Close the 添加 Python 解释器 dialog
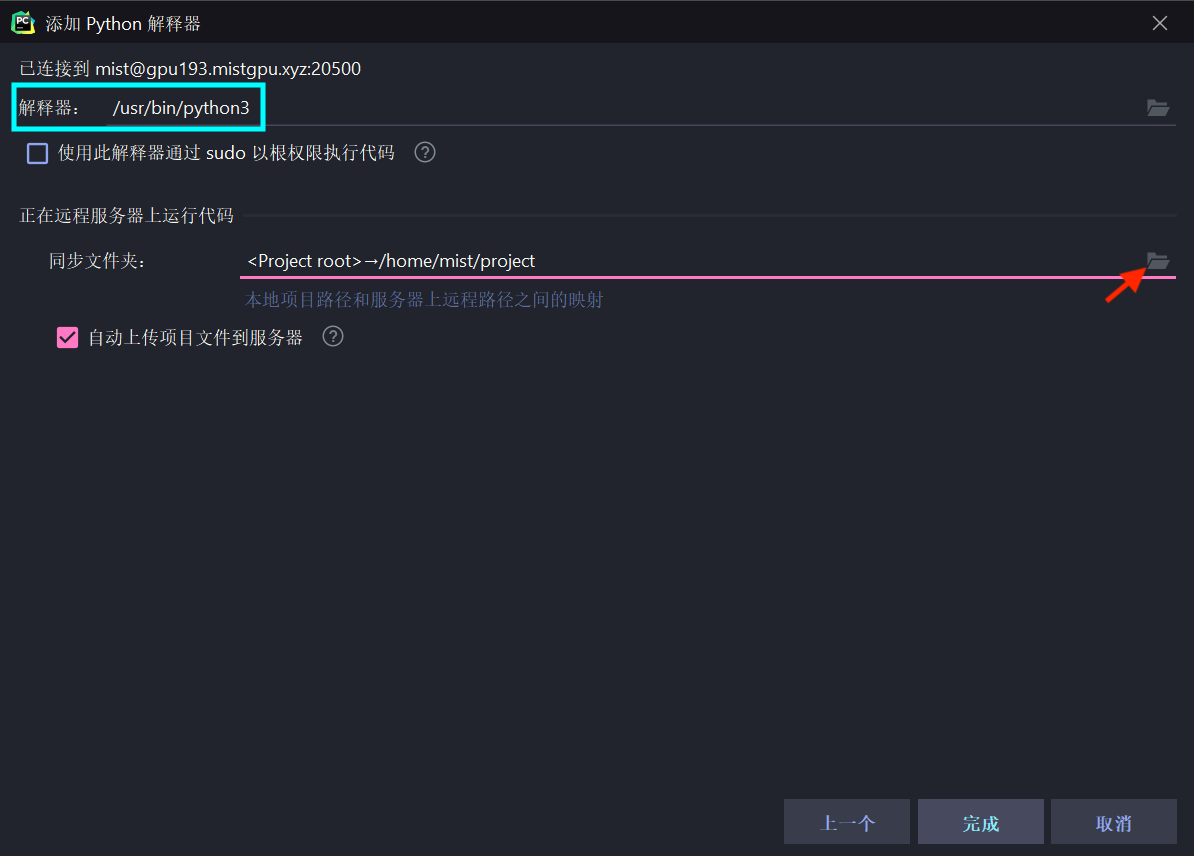Screen dimensions: 1194x856 coord(1160,23)
